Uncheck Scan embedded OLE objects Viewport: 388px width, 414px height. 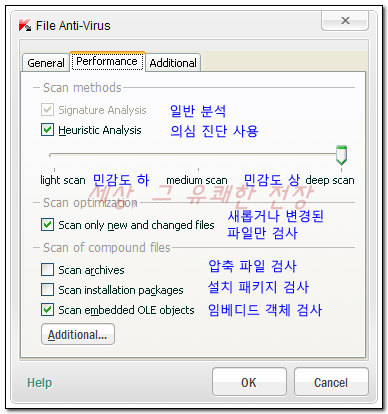(x=47, y=310)
